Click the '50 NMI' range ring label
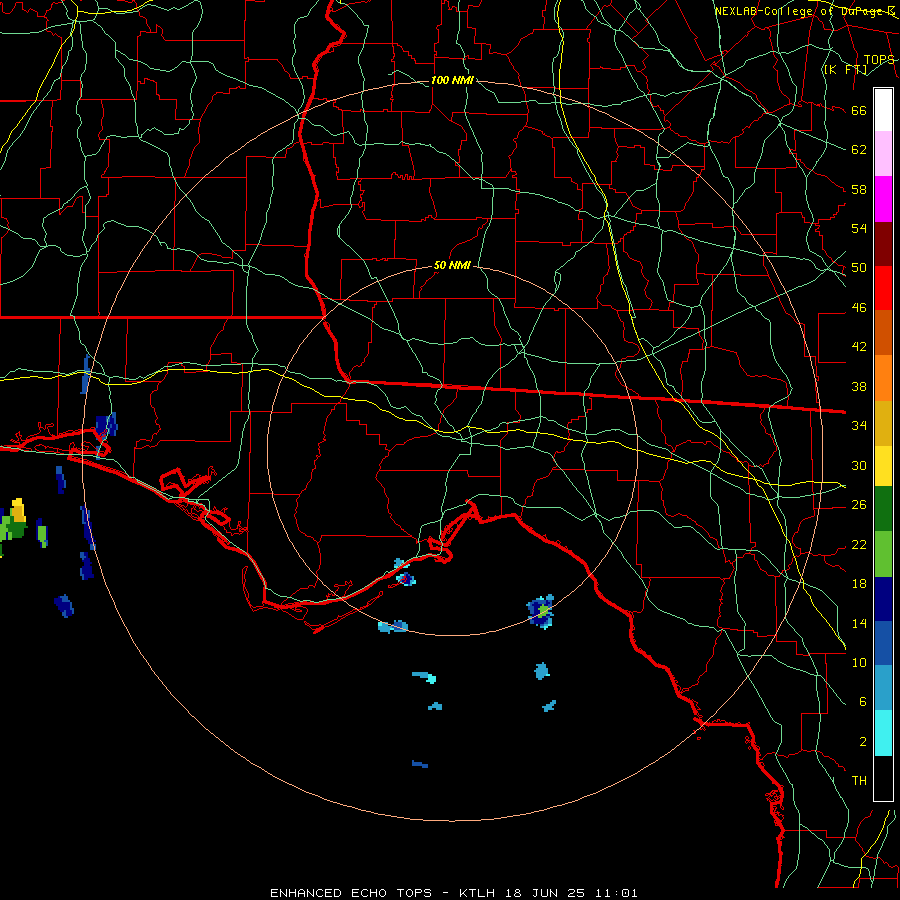The width and height of the screenshot is (900, 900). (x=452, y=265)
